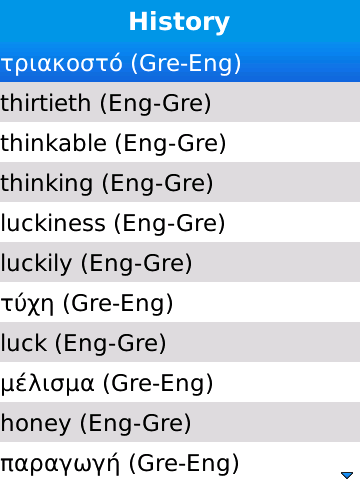
Task: Click the History title header
Action: 179,22
